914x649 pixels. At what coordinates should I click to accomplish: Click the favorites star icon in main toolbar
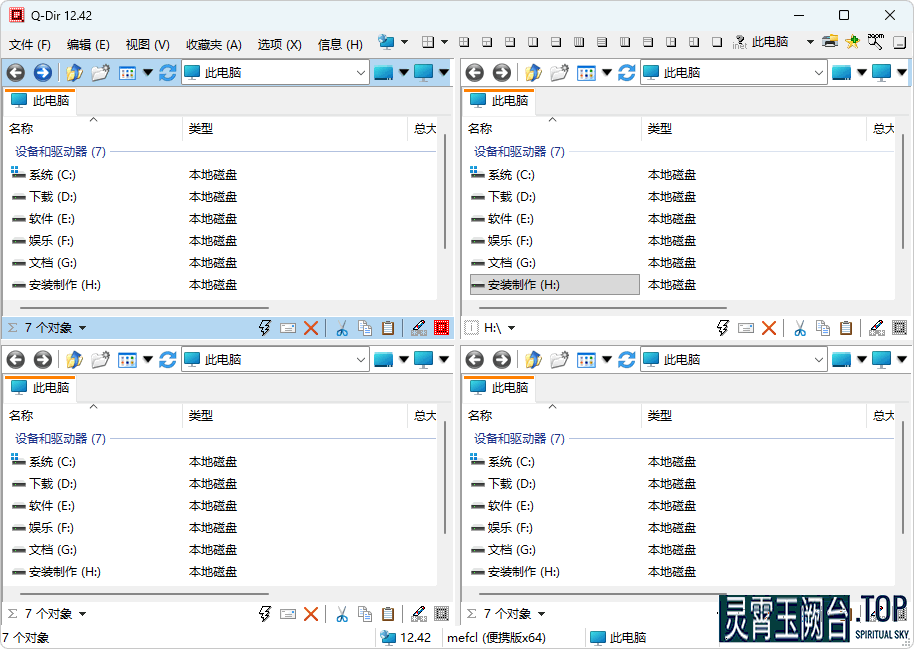click(x=852, y=42)
